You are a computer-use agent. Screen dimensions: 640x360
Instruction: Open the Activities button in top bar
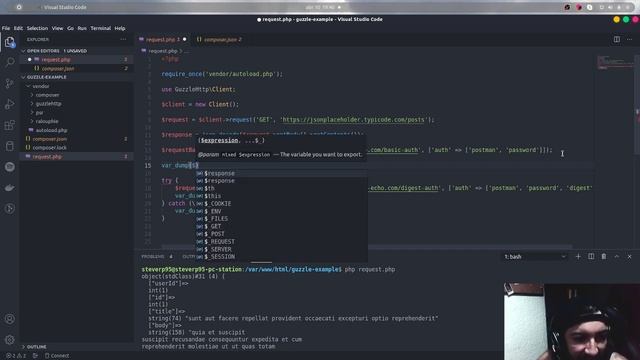pos(19,7)
